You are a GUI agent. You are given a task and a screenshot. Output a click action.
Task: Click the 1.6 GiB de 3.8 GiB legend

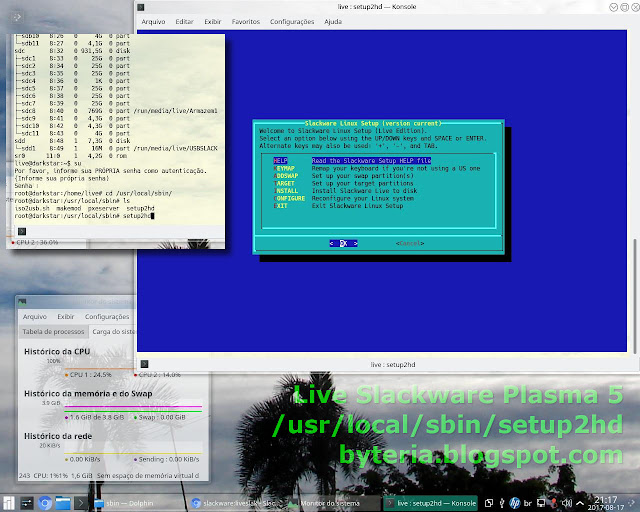point(94,417)
